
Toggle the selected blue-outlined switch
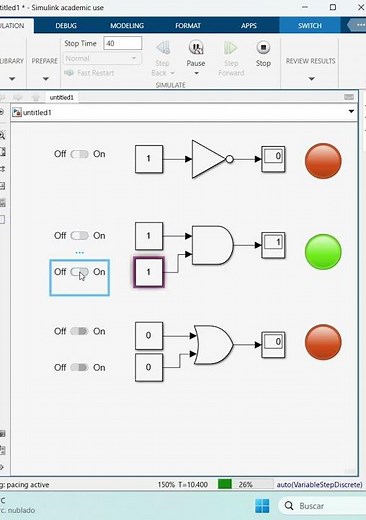pyautogui.click(x=79, y=272)
